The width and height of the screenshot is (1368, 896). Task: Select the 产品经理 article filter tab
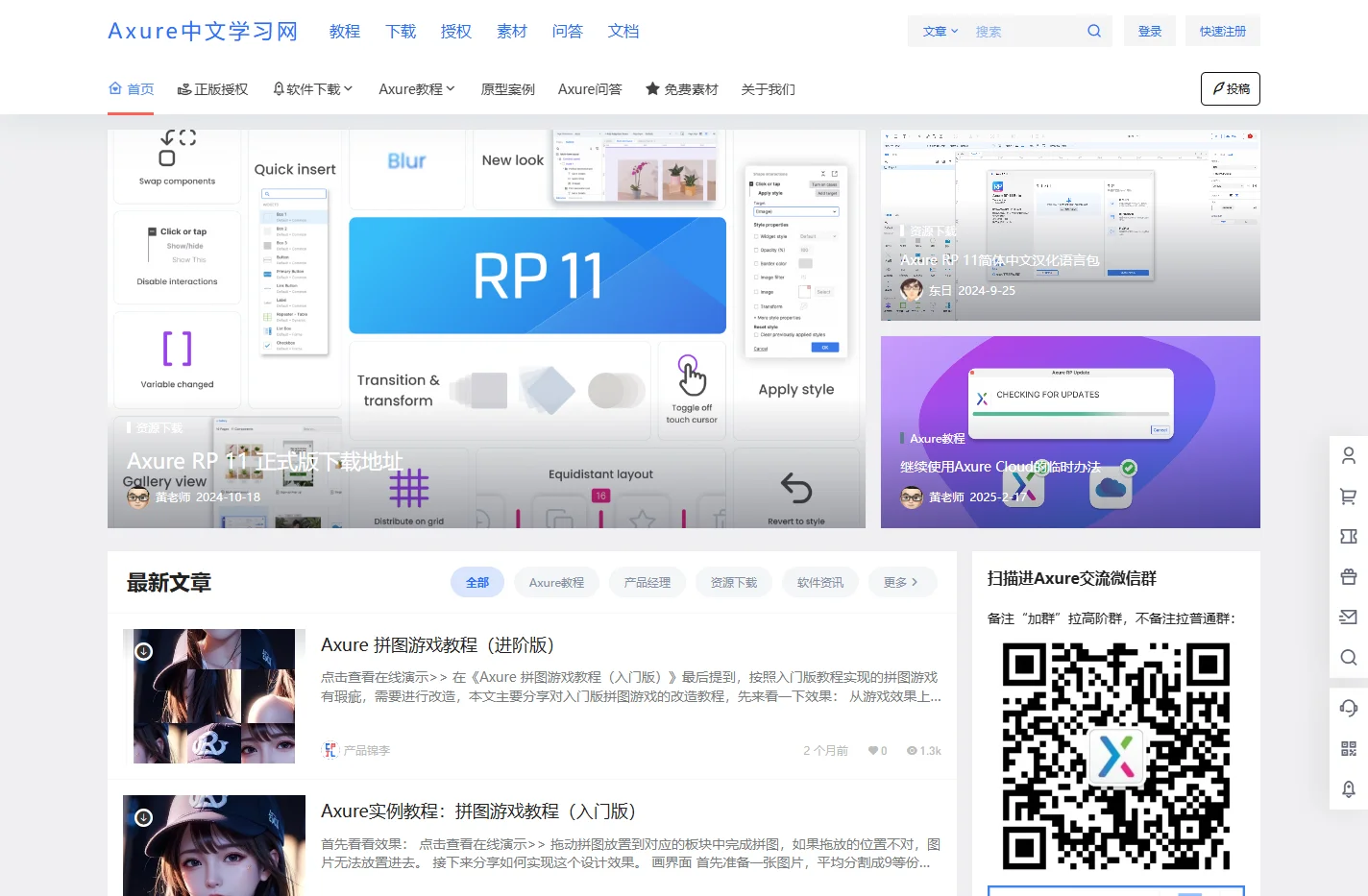point(647,582)
